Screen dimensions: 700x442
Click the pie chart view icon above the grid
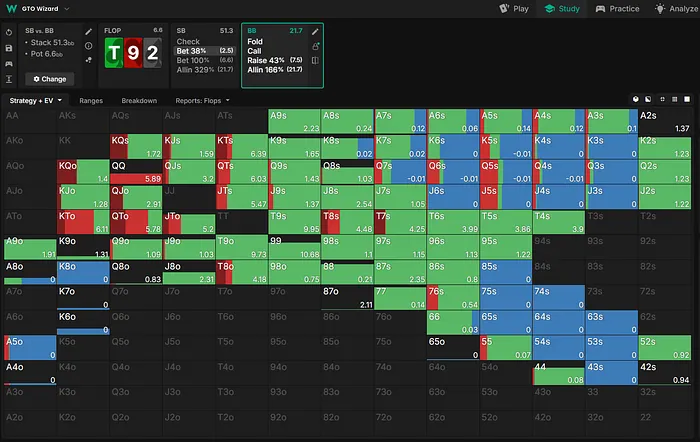point(637,100)
